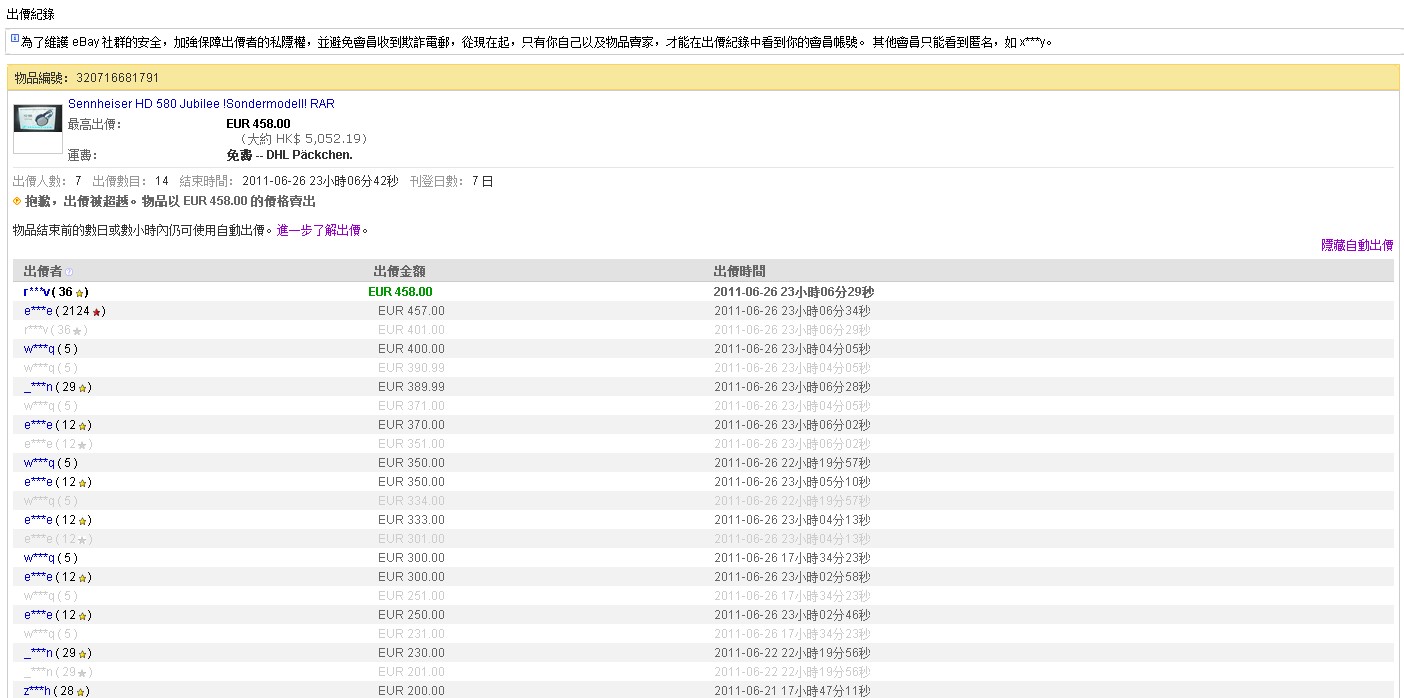
Task: Select the EUR 457.00 bid amount
Action: pos(411,311)
